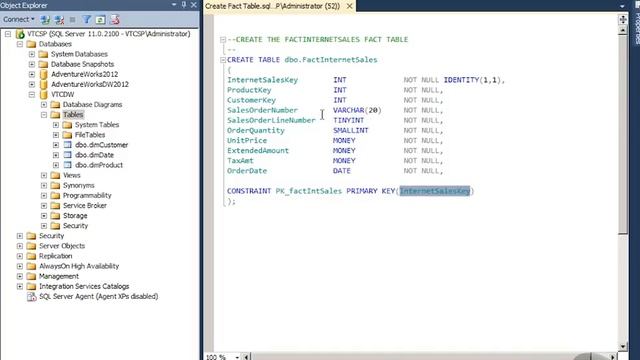The width and height of the screenshot is (640, 360).
Task: Select System Databases tree item
Action: pos(79,54)
